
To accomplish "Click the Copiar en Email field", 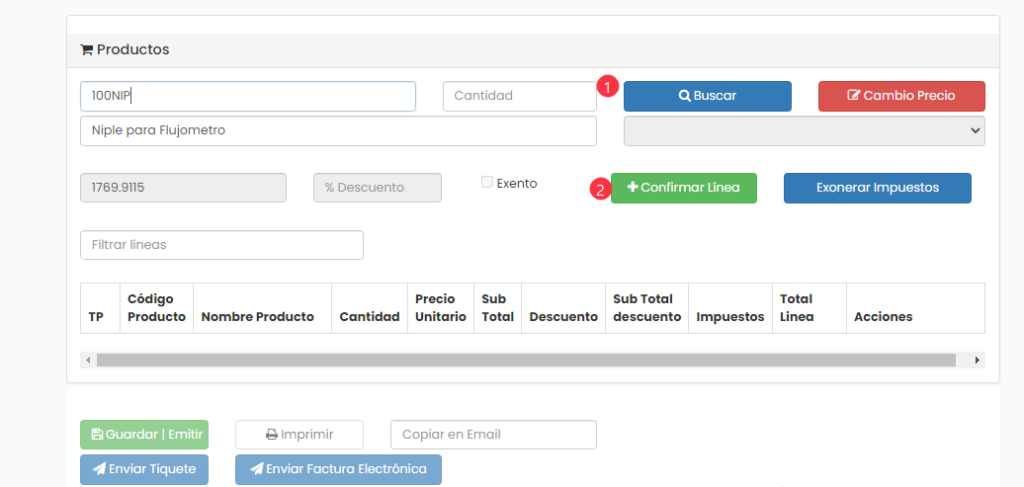I will tap(493, 435).
